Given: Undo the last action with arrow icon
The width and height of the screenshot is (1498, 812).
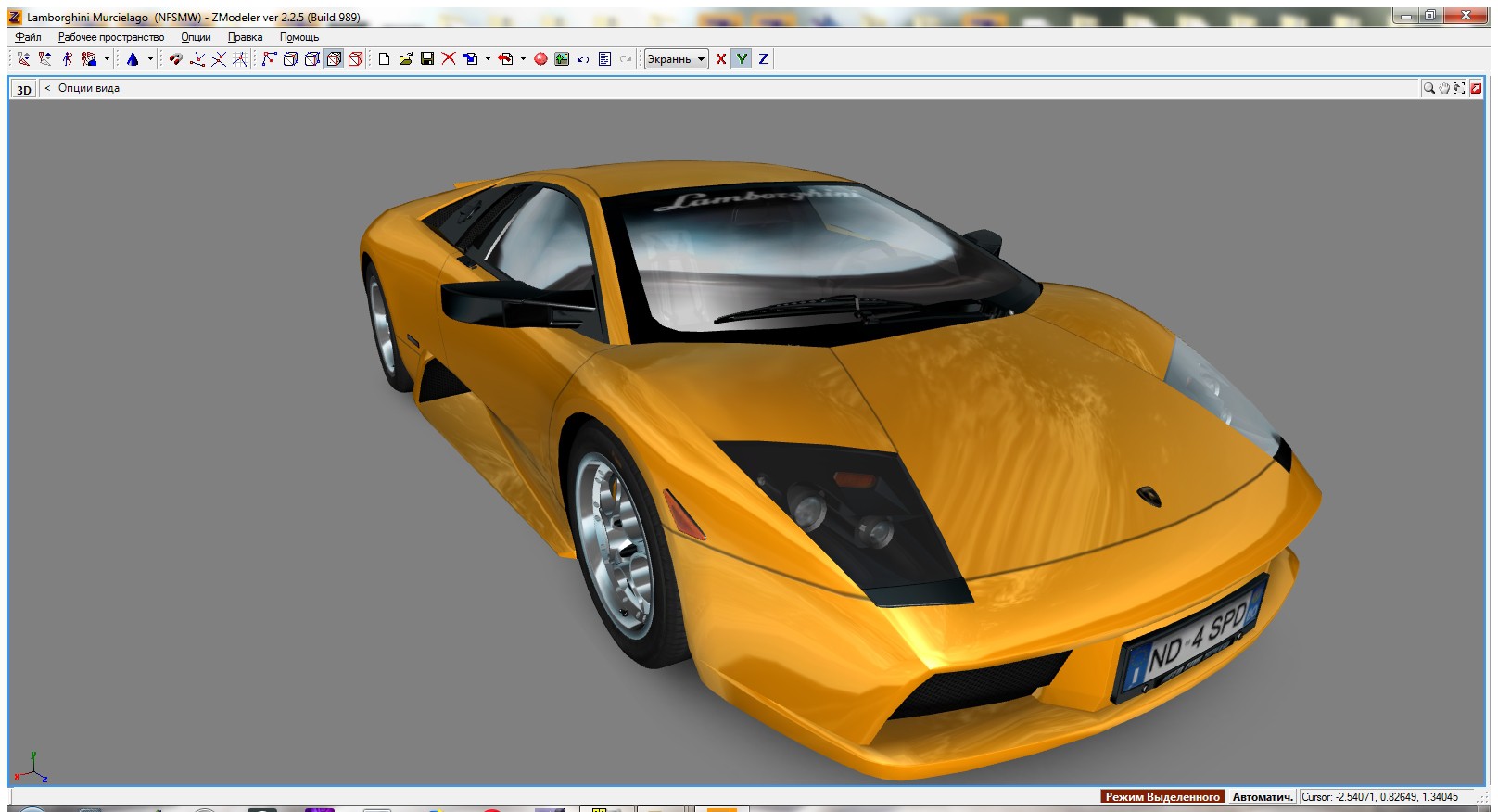Looking at the screenshot, I should coord(583,58).
